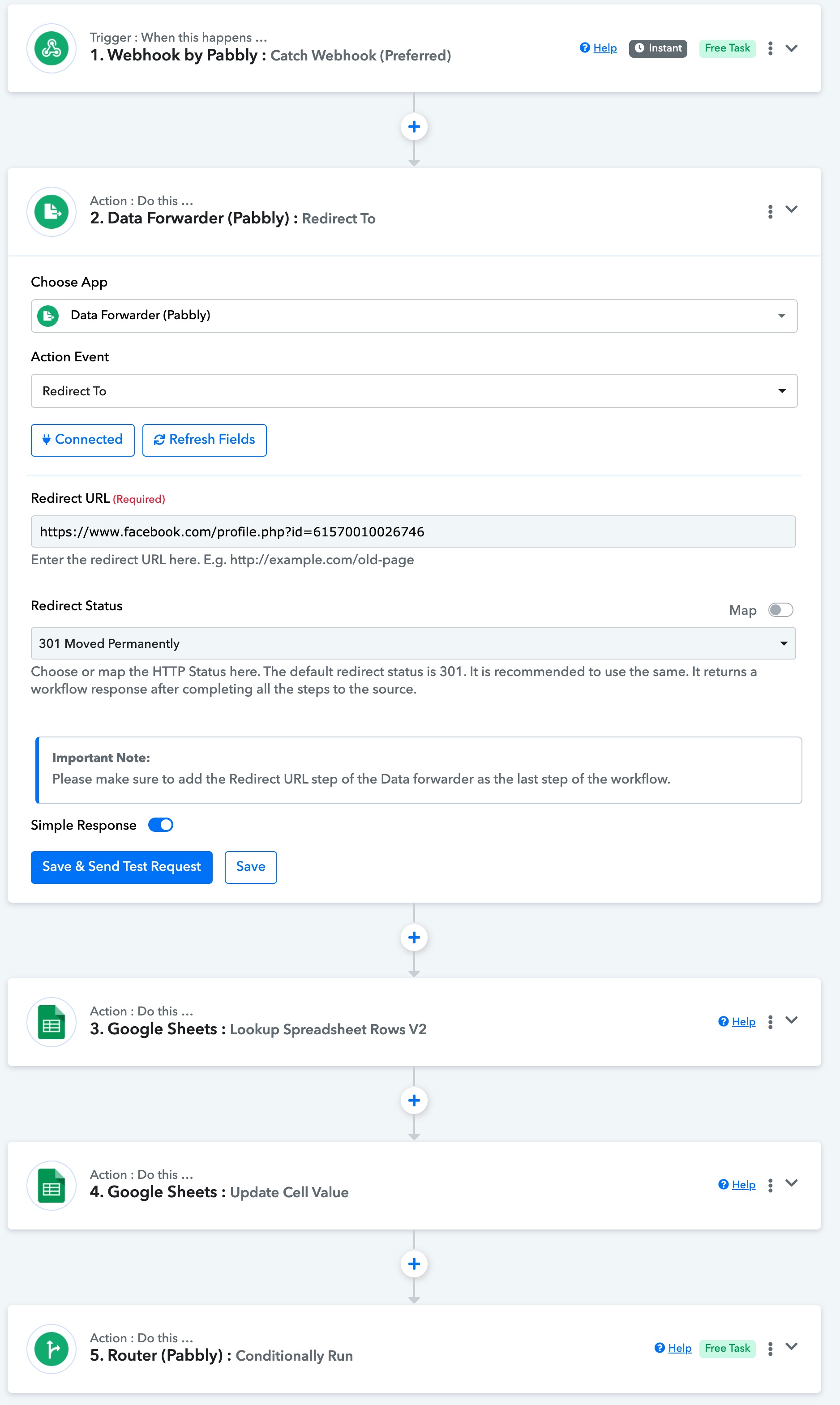This screenshot has height=1405, width=840.
Task: Click the Google Sheets Update Cell Value icon
Action: (51, 1185)
